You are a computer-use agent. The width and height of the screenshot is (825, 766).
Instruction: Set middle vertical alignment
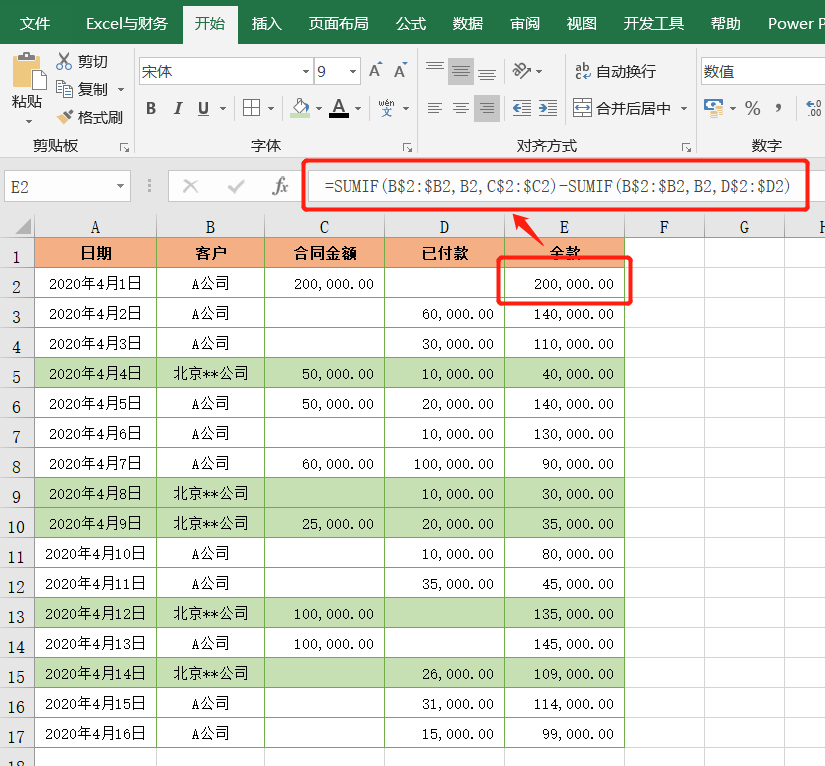pos(461,71)
